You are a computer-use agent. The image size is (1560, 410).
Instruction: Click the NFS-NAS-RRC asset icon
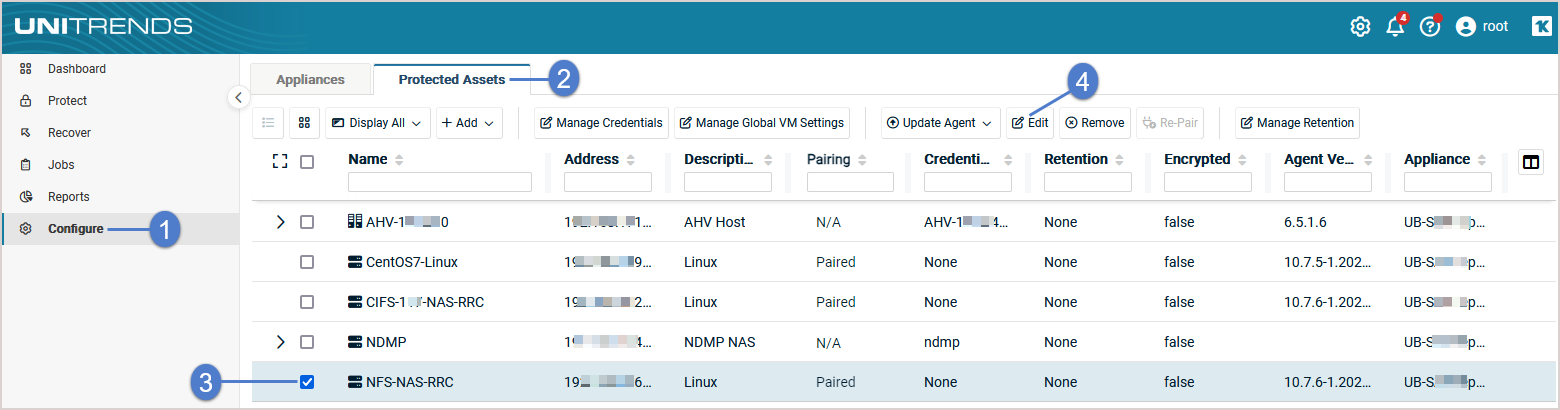click(x=354, y=382)
